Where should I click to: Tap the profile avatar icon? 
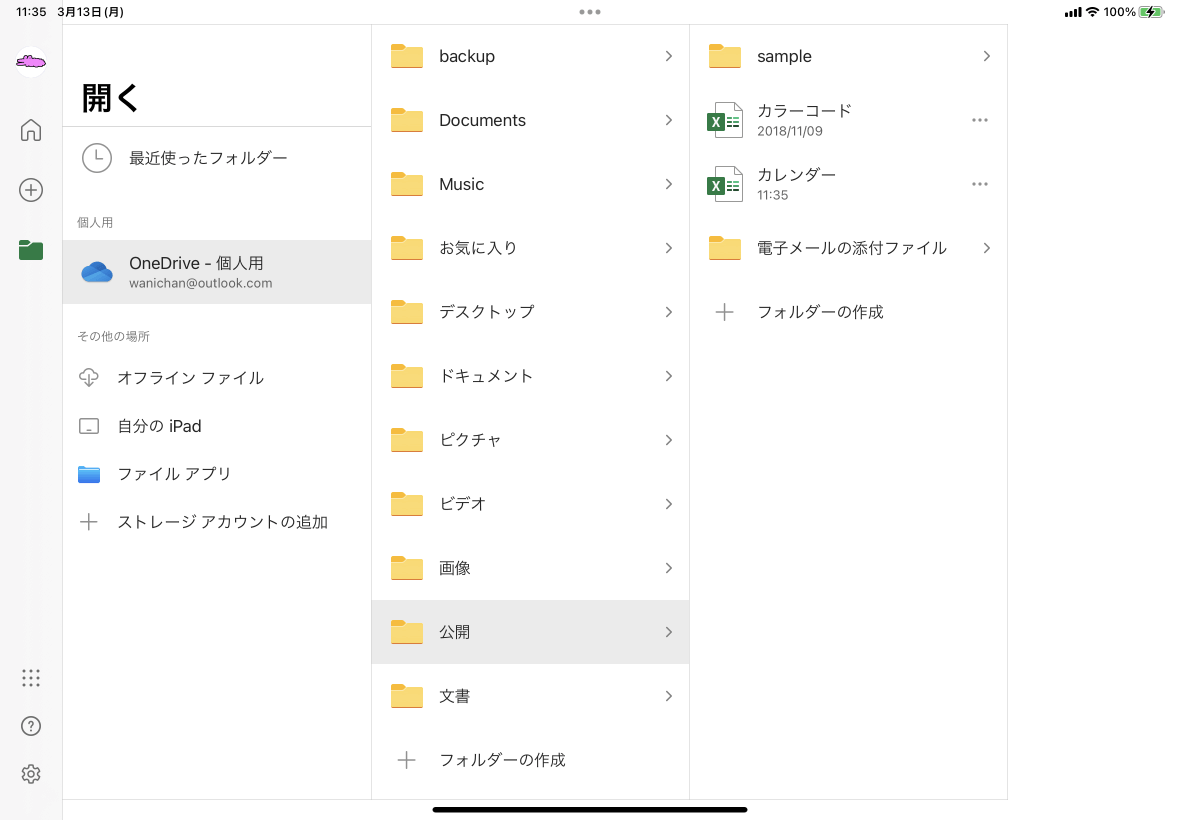31,62
